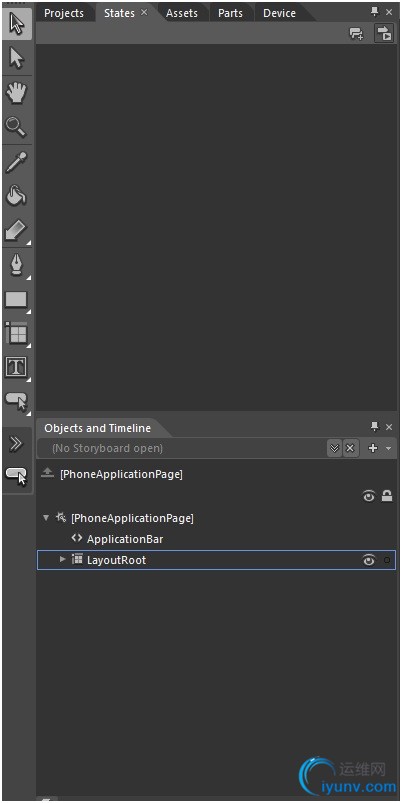Pick the Rectangle shape tool
The image size is (402, 803).
16,300
